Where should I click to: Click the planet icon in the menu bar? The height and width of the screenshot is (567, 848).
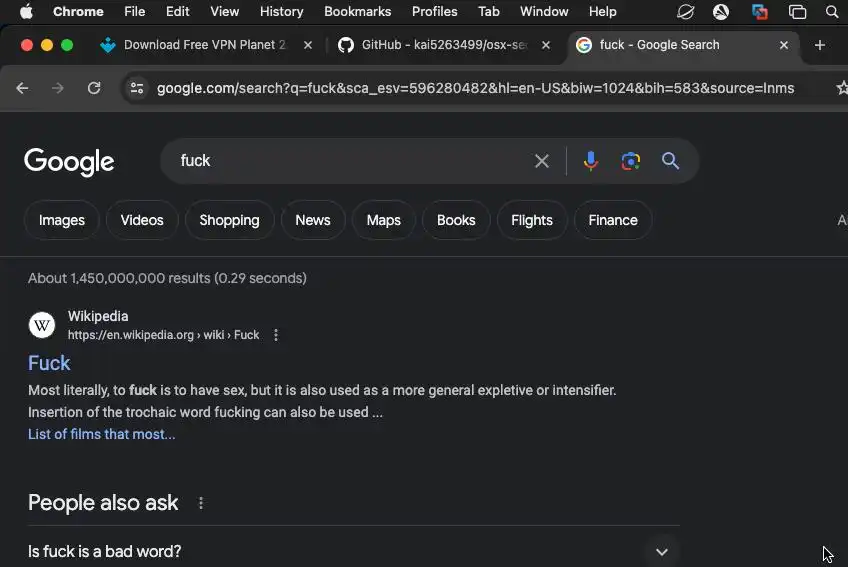tap(685, 11)
